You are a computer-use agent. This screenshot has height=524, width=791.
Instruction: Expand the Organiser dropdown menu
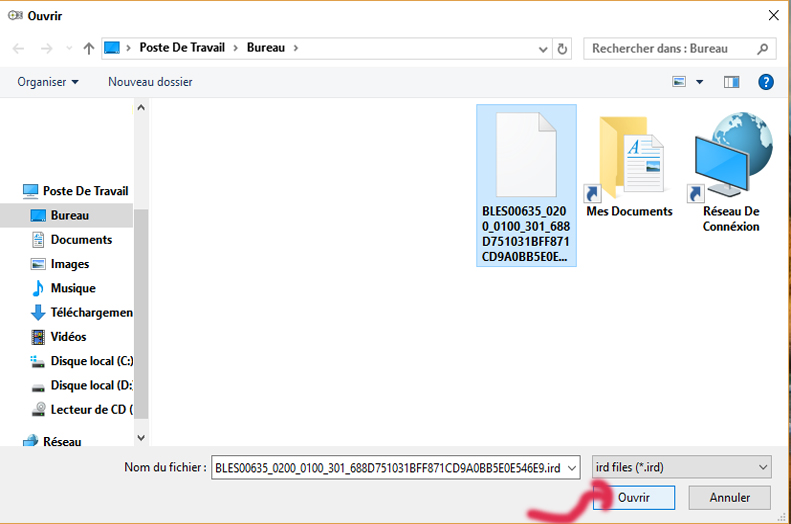[47, 82]
